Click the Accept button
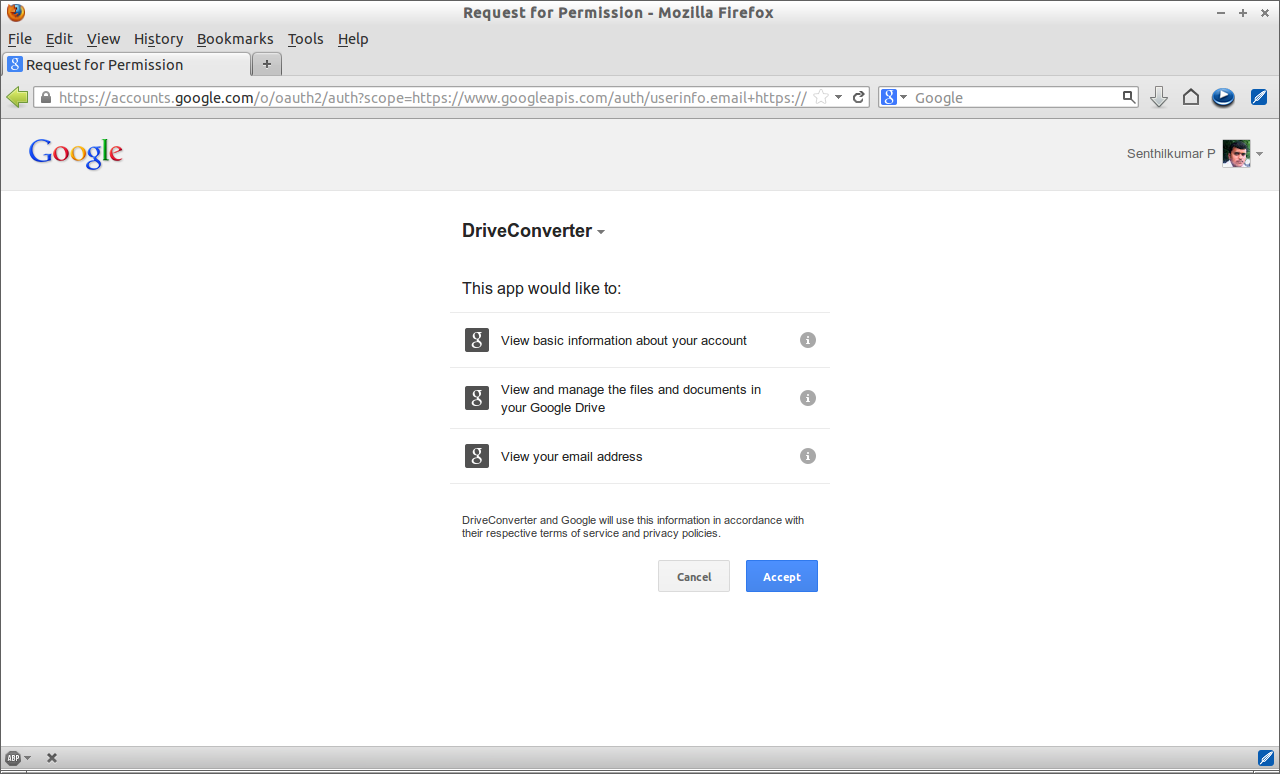 782,576
